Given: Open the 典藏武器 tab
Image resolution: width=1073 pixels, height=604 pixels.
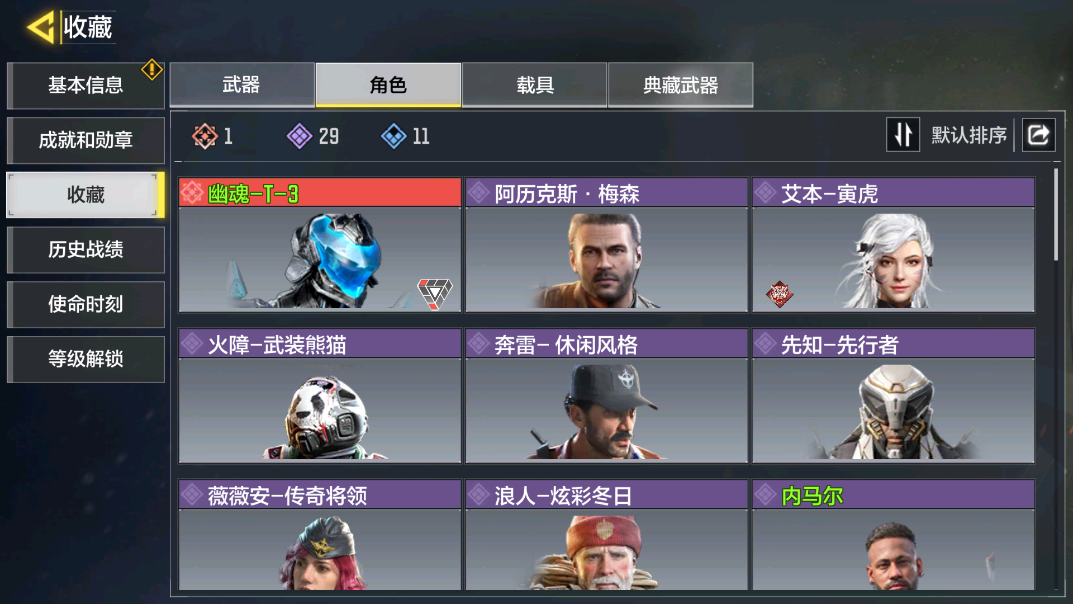Looking at the screenshot, I should point(681,85).
